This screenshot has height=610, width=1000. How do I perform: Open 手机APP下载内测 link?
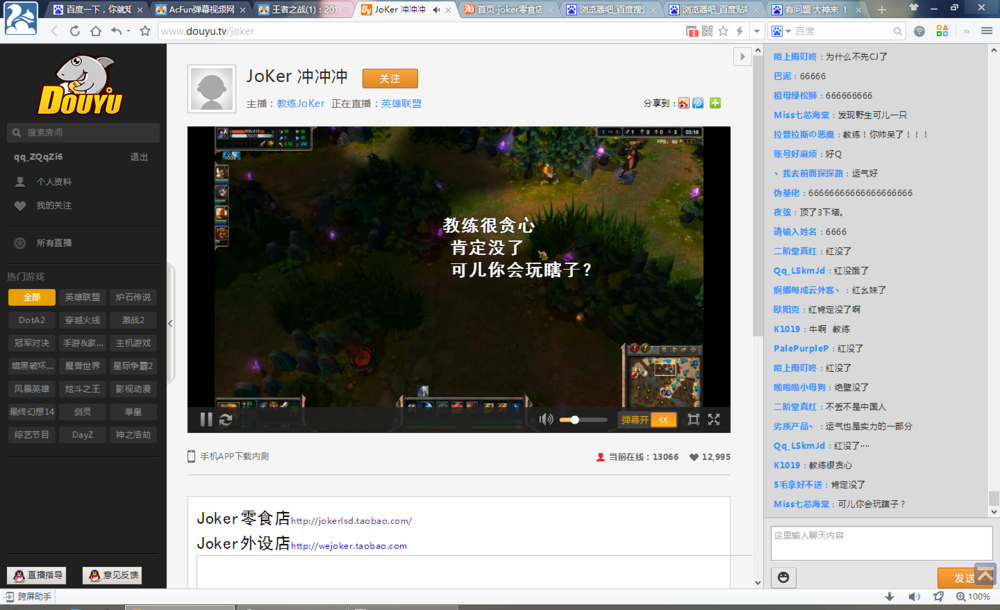click(228, 456)
